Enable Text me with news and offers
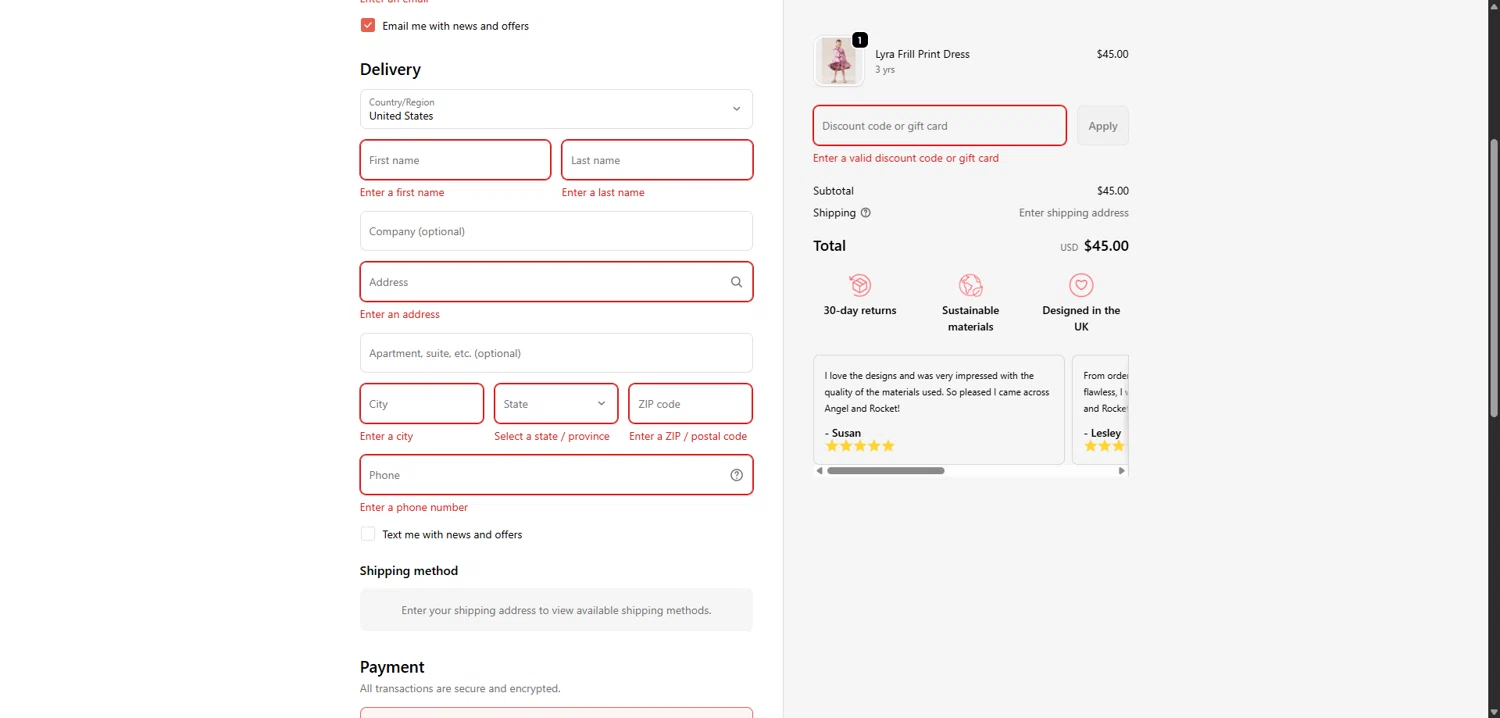Screen dimensions: 1500x718 click(368, 534)
